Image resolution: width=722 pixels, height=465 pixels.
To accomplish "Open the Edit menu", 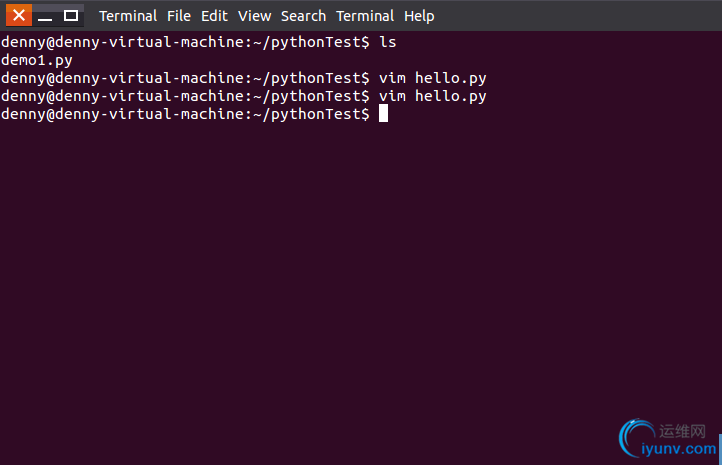I will (214, 16).
